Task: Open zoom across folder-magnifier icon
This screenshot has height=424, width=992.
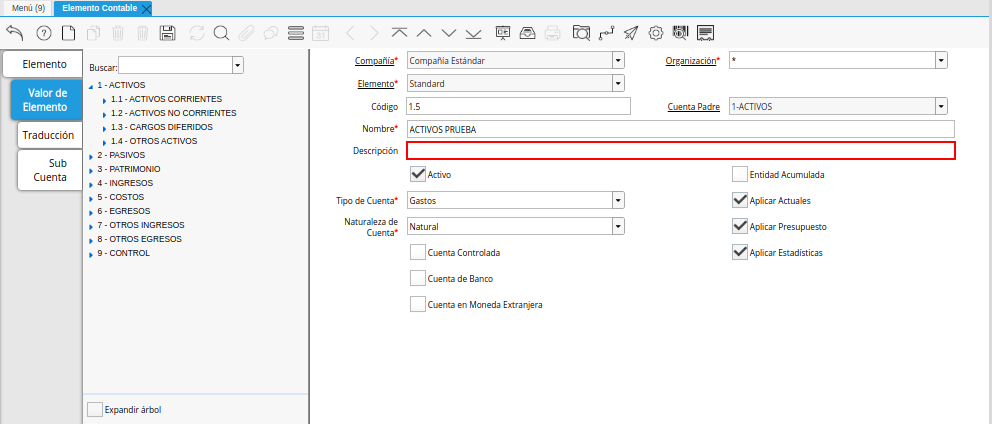Action: tap(581, 33)
